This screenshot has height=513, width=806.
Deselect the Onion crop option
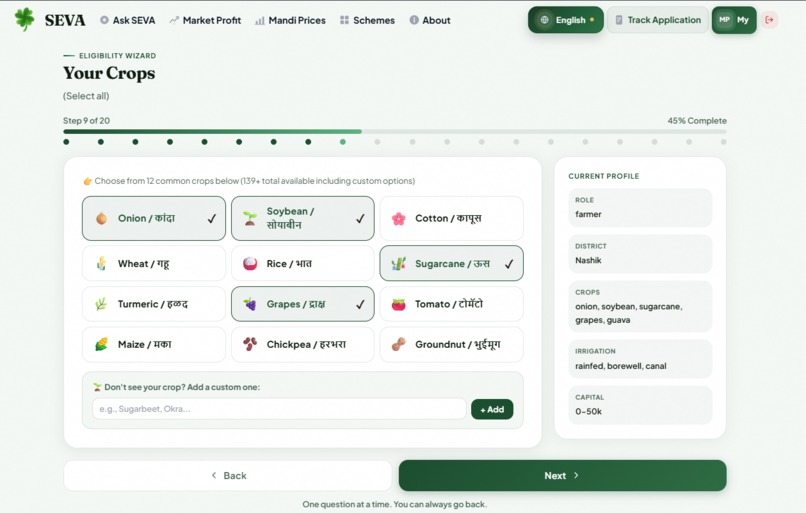pos(154,218)
